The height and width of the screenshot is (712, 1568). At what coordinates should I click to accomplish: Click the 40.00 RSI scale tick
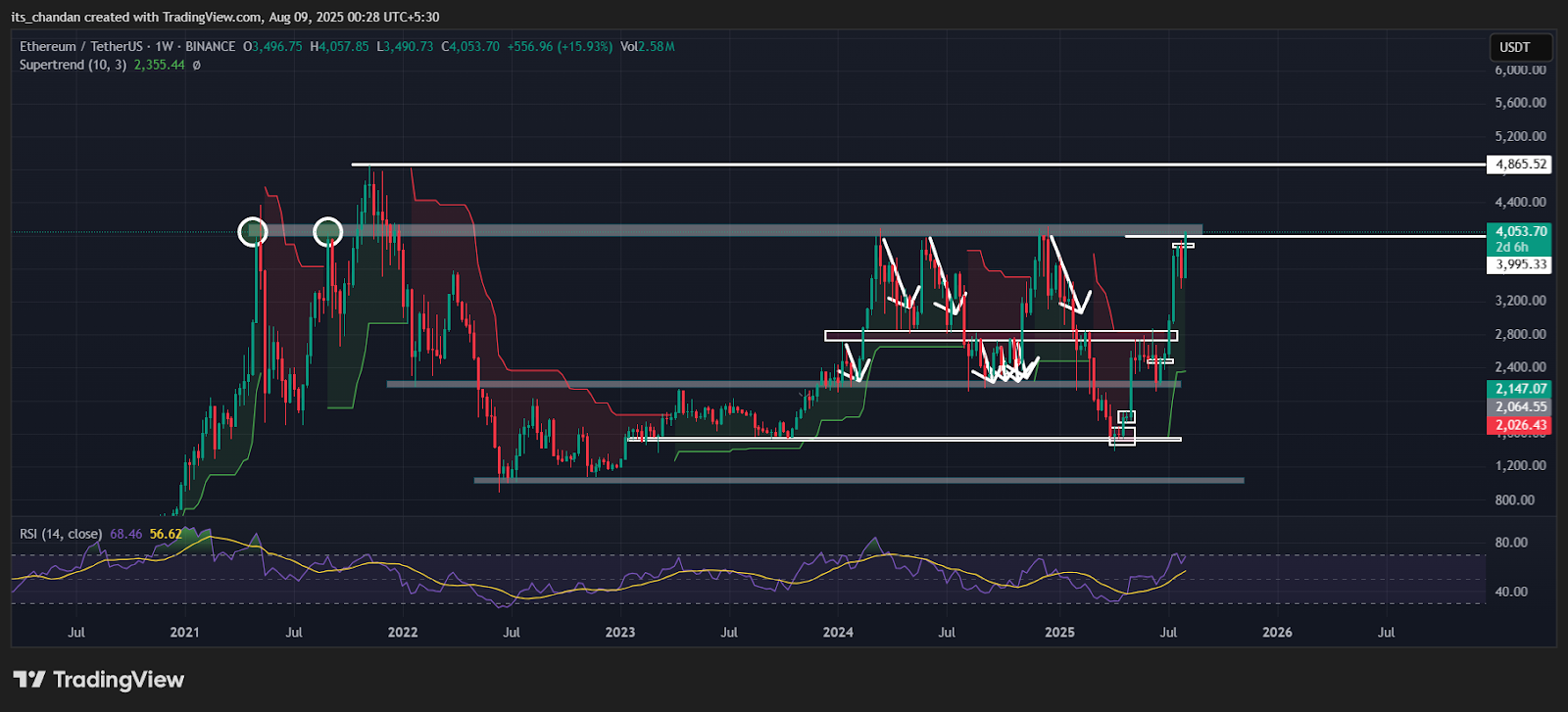pos(1511,592)
